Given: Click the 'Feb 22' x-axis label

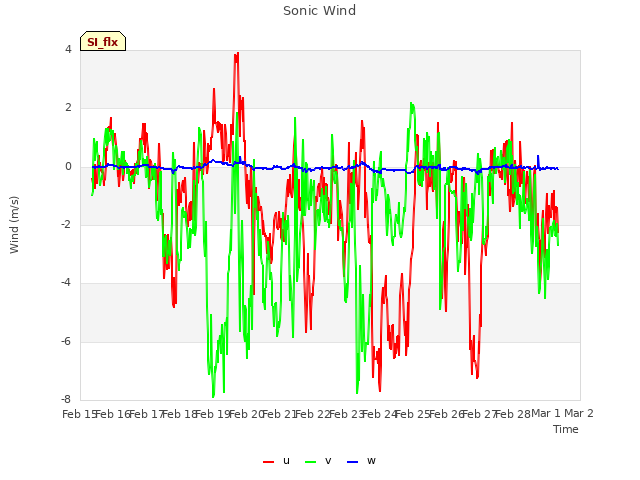Looking at the screenshot, I should (313, 414).
